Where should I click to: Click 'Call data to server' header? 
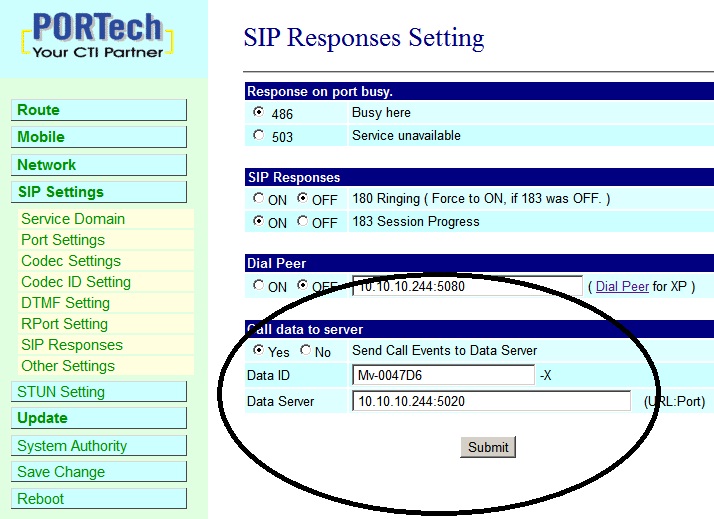(x=305, y=329)
